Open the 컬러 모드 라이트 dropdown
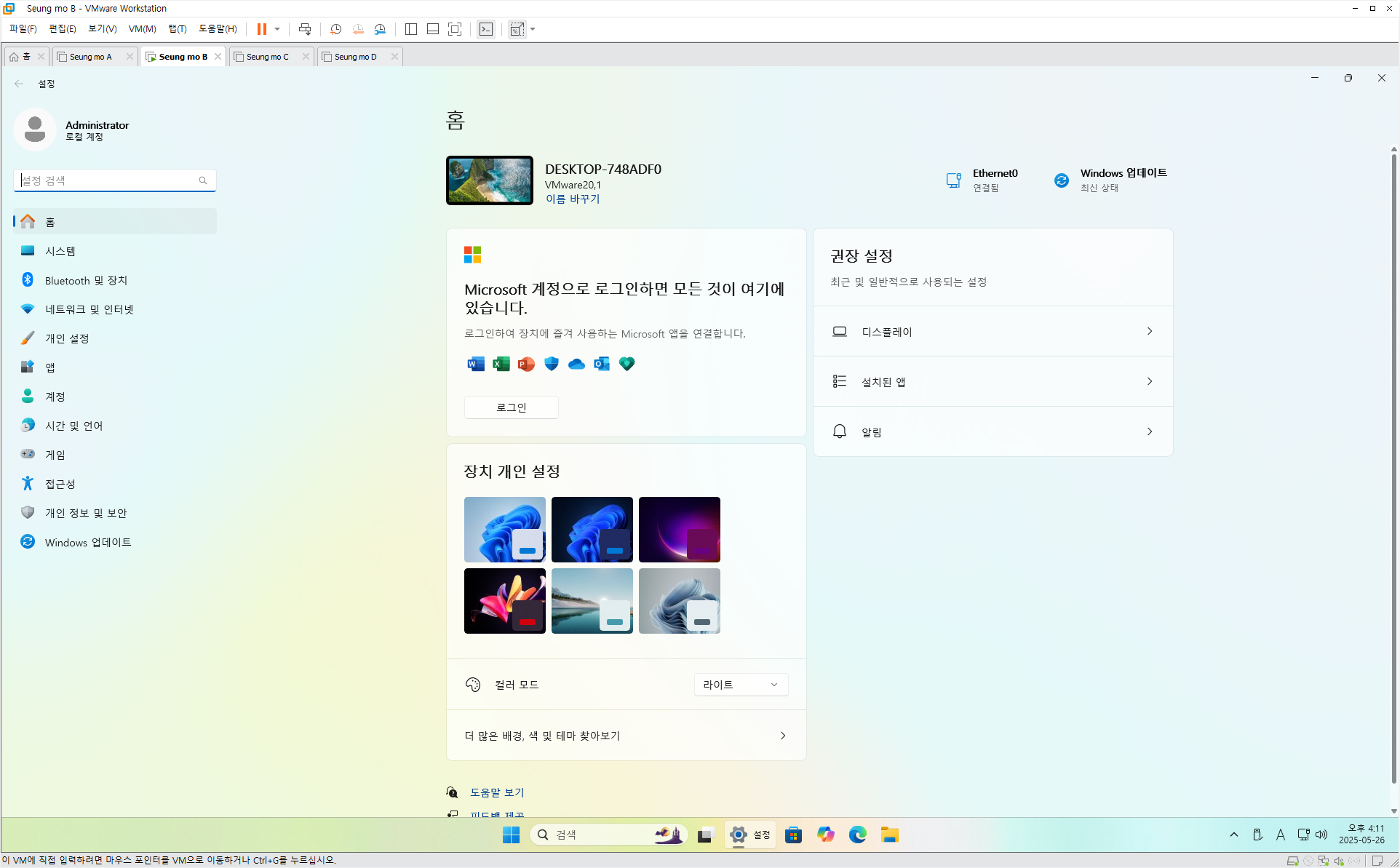Screen dimensions: 1400x868 pos(740,685)
